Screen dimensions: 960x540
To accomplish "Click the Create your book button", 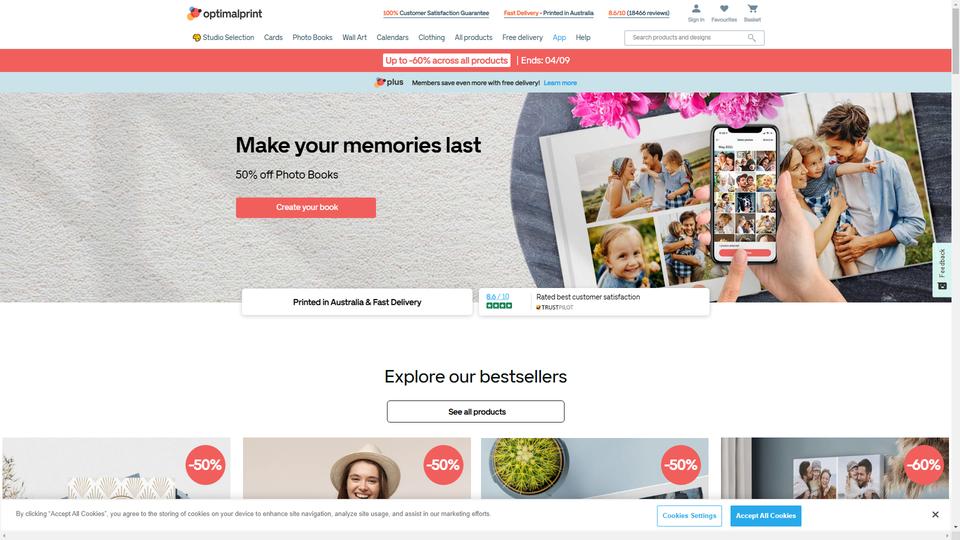I will pos(306,208).
